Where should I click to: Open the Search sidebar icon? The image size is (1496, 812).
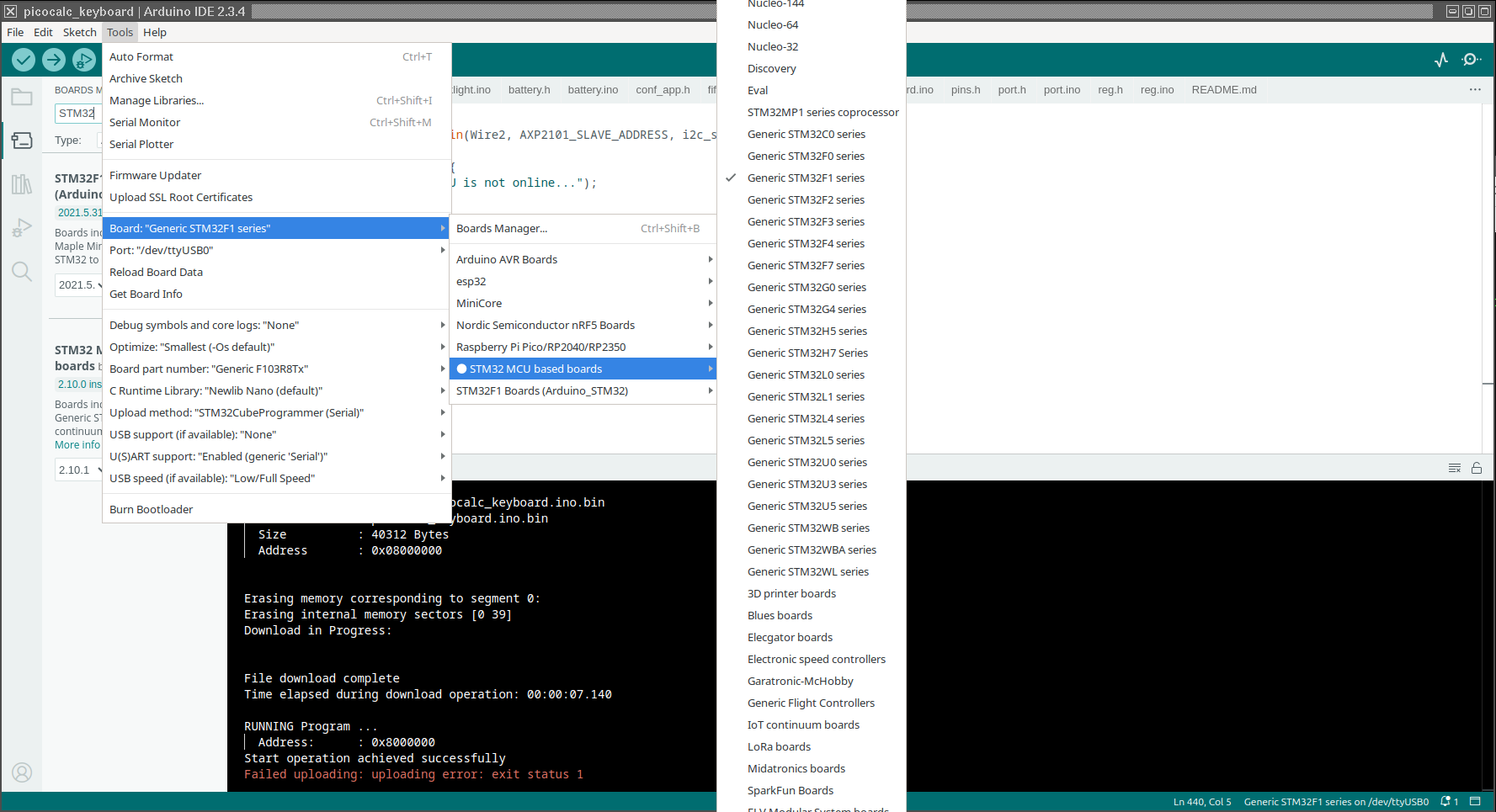[x=22, y=272]
